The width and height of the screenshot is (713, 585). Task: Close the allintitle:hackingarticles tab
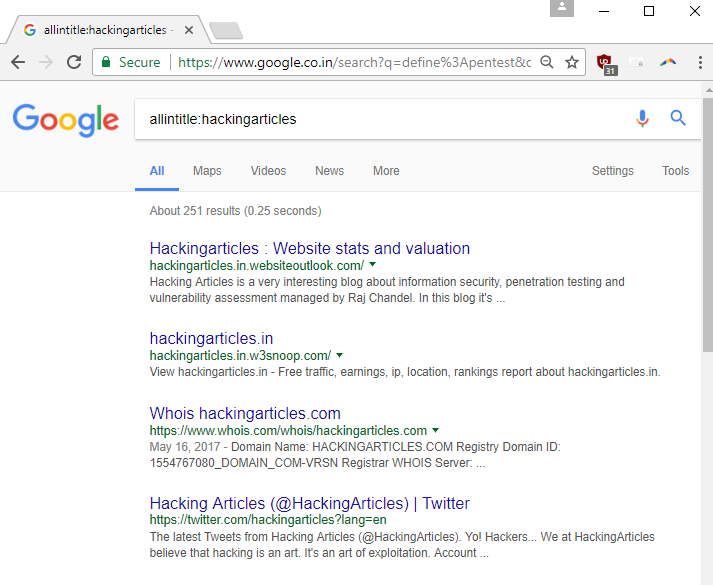pyautogui.click(x=189, y=30)
